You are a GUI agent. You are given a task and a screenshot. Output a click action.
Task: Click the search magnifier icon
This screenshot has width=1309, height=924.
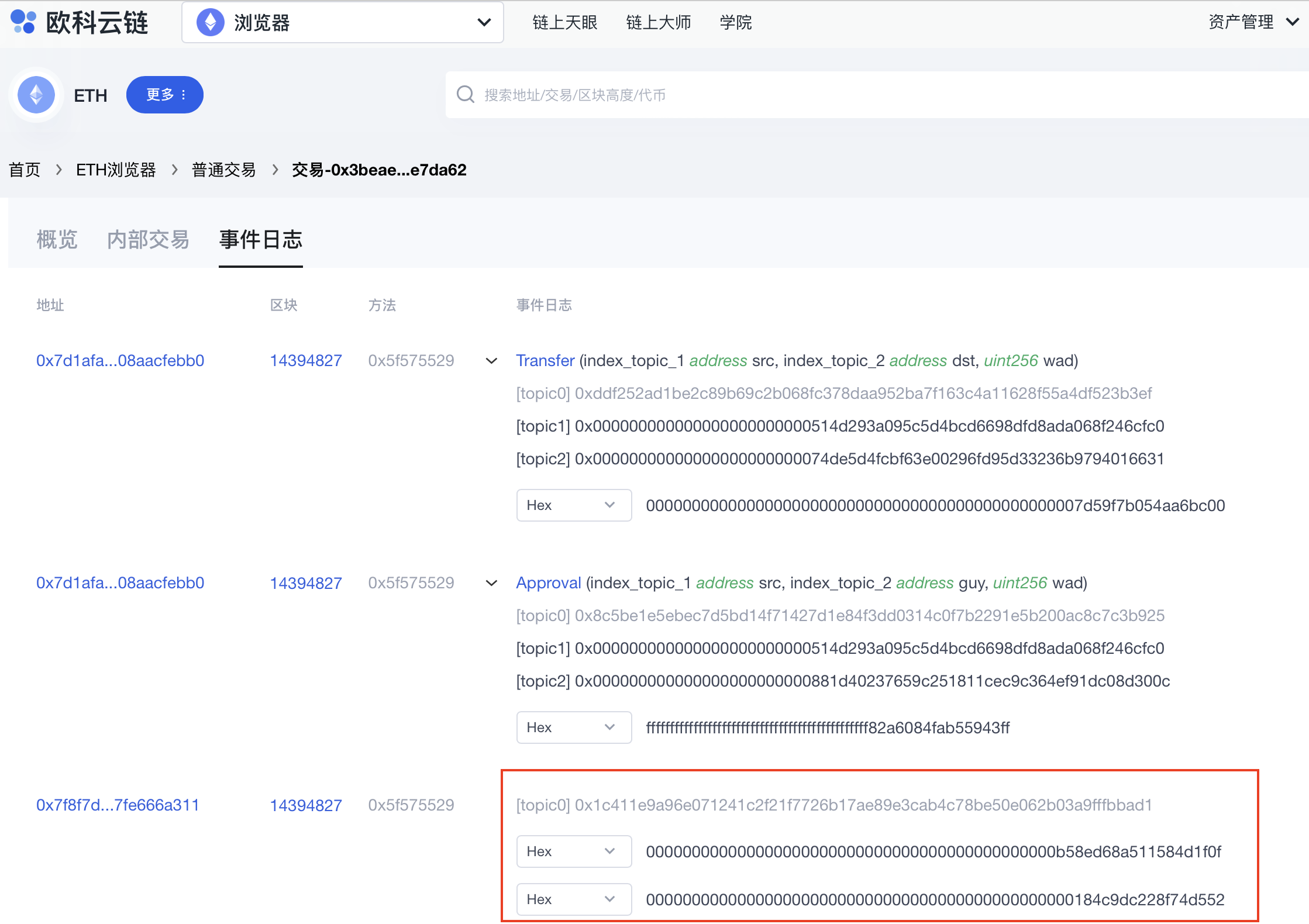pos(466,95)
